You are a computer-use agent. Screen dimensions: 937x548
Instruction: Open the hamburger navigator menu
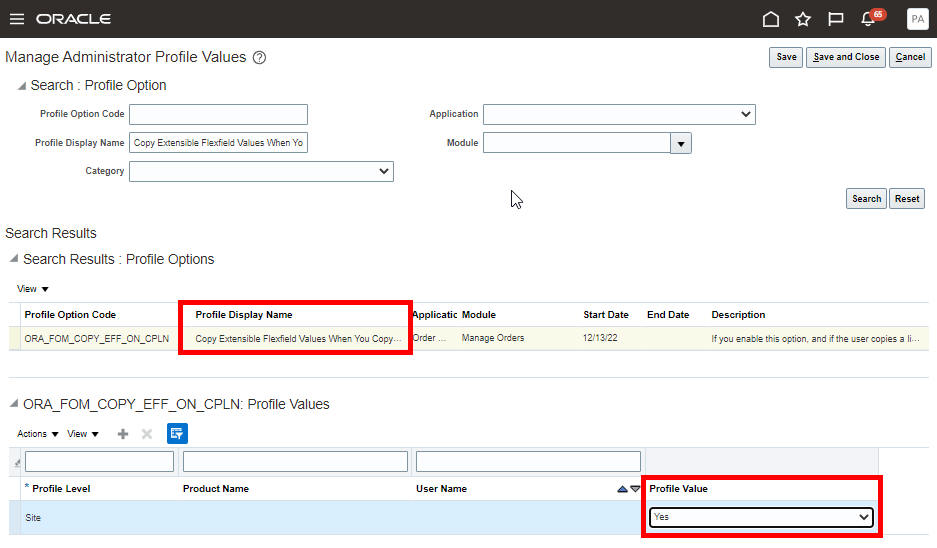17,19
